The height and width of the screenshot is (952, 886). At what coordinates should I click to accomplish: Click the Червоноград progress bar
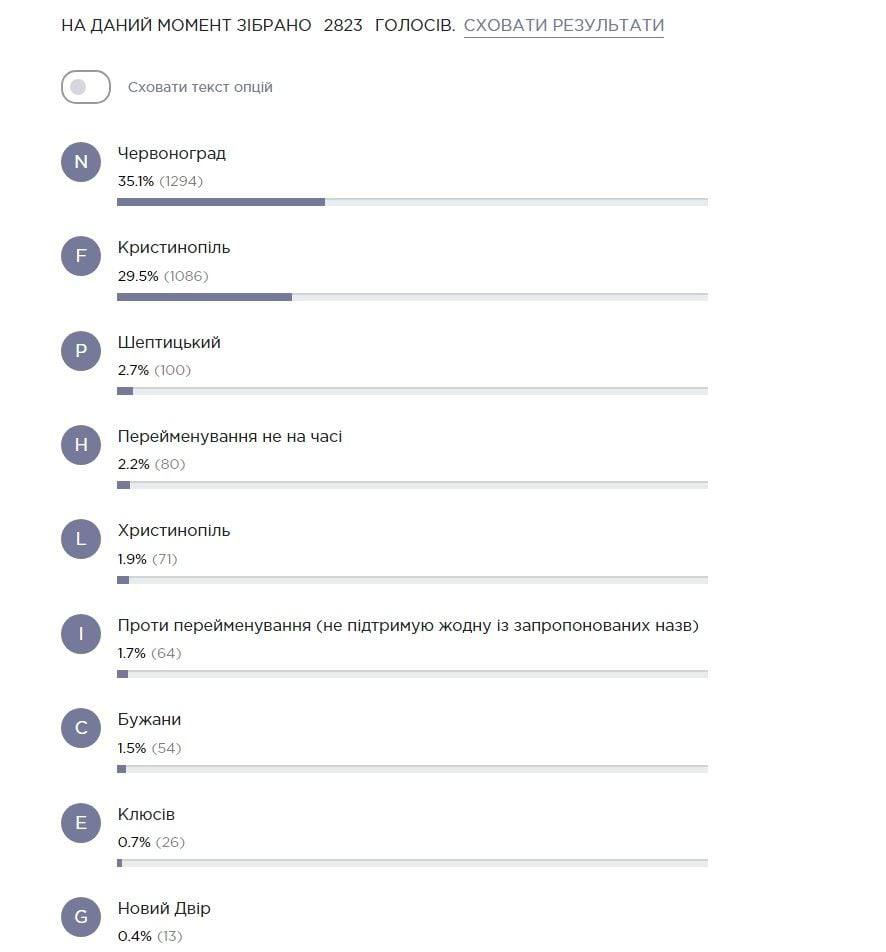click(x=412, y=202)
